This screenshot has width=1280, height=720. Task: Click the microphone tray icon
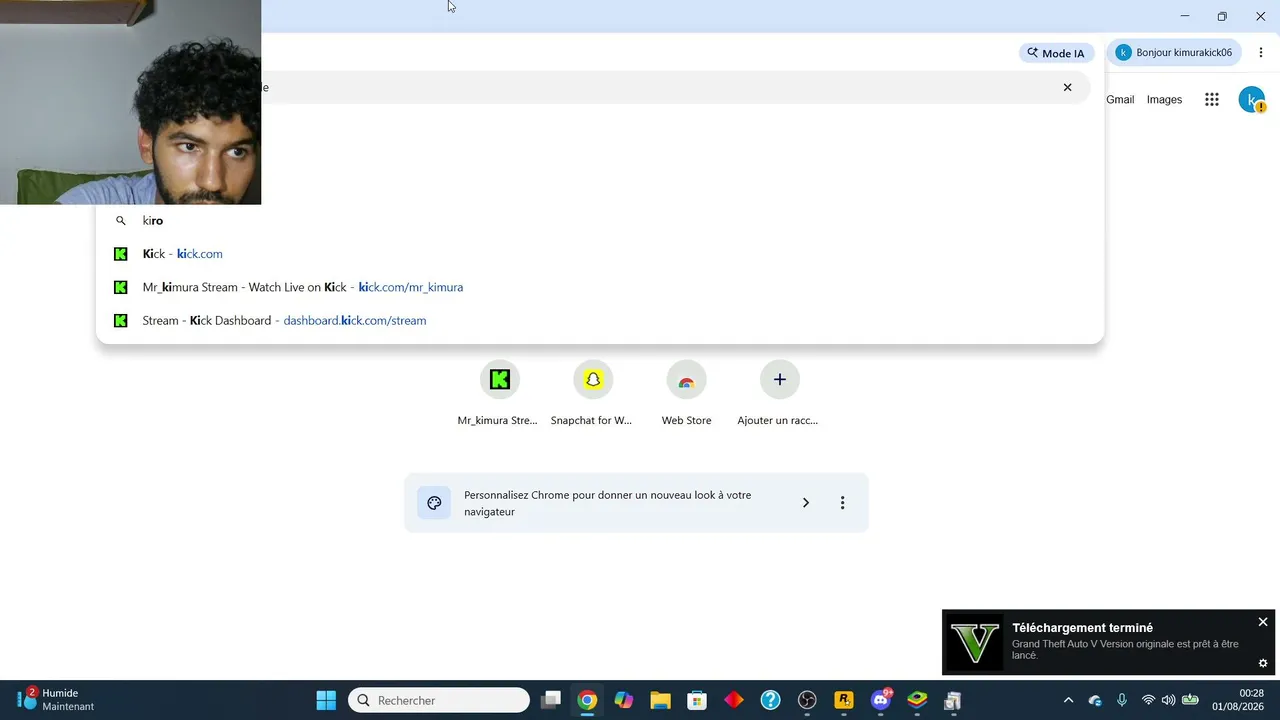click(x=1122, y=700)
